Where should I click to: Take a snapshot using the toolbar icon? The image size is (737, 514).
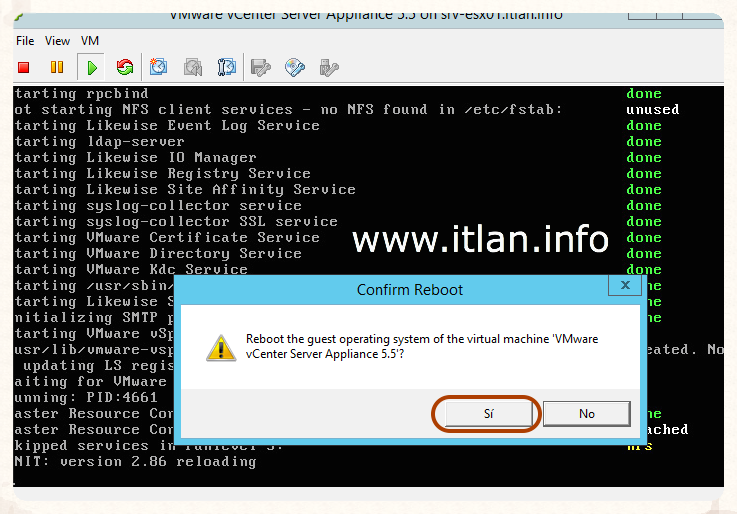tap(159, 68)
